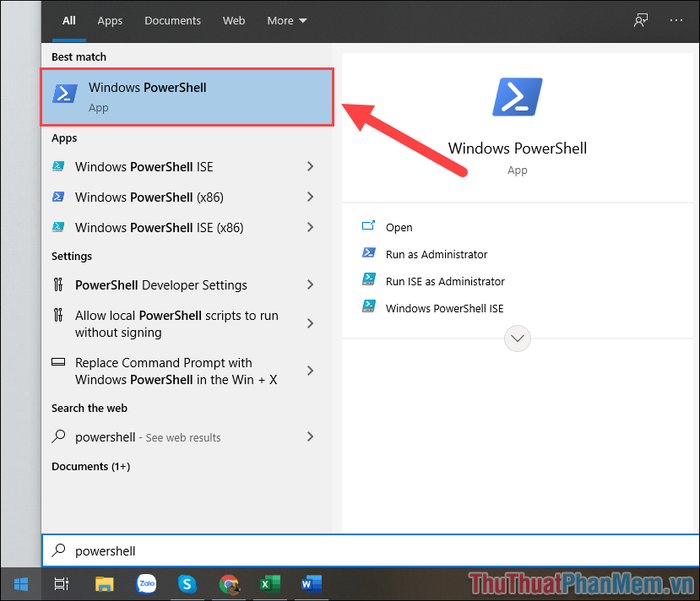Switch to the Web search tab
The height and width of the screenshot is (601, 700).
click(x=234, y=21)
